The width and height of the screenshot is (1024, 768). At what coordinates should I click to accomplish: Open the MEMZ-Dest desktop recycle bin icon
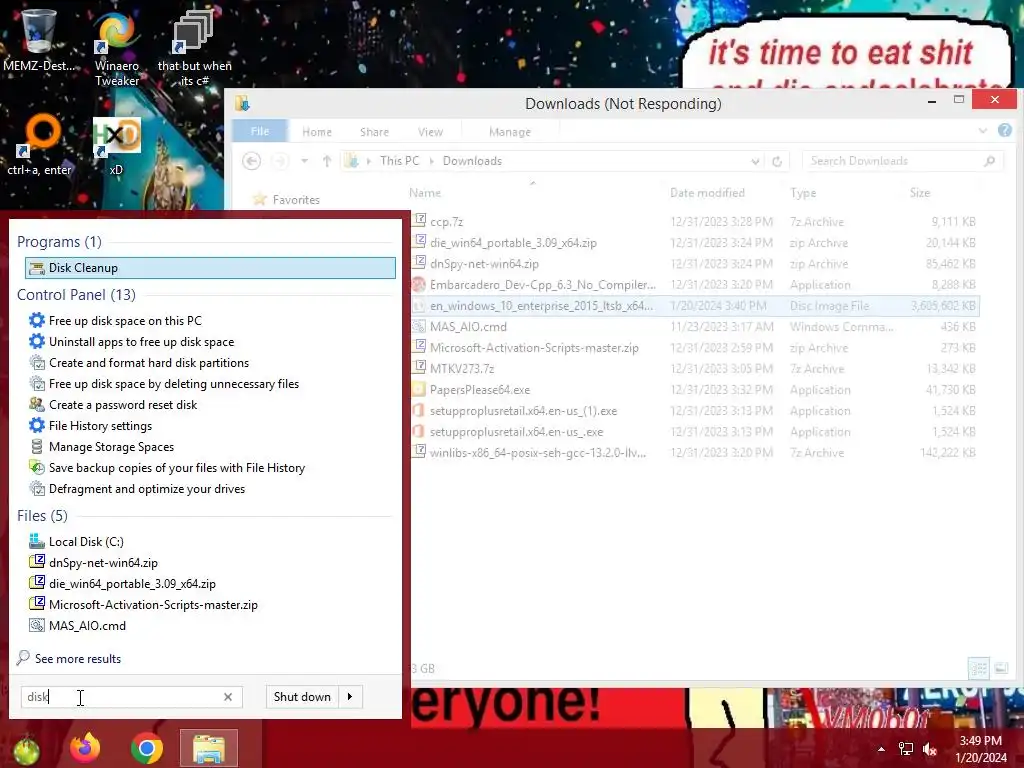38,39
